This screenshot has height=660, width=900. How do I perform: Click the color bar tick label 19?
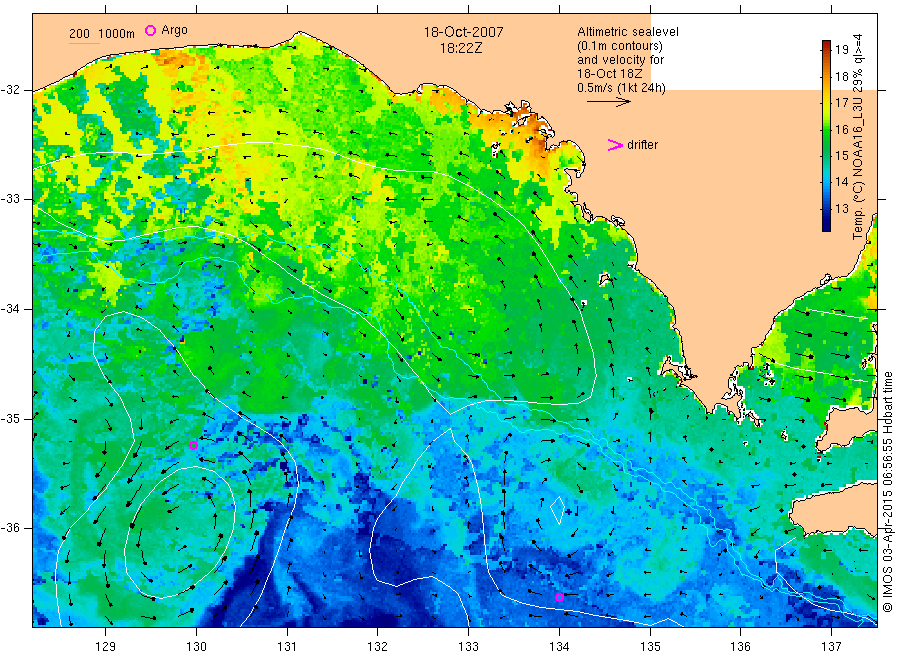[841, 49]
